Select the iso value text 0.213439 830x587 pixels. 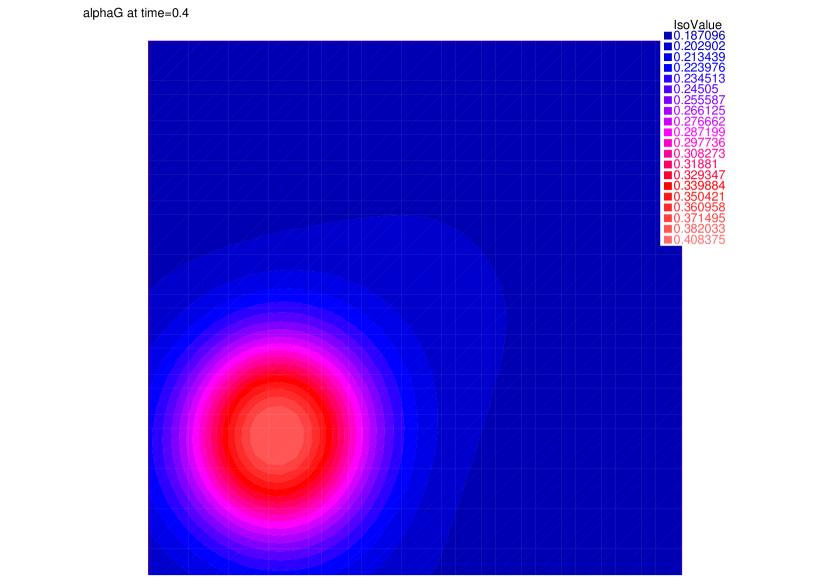[x=699, y=57]
